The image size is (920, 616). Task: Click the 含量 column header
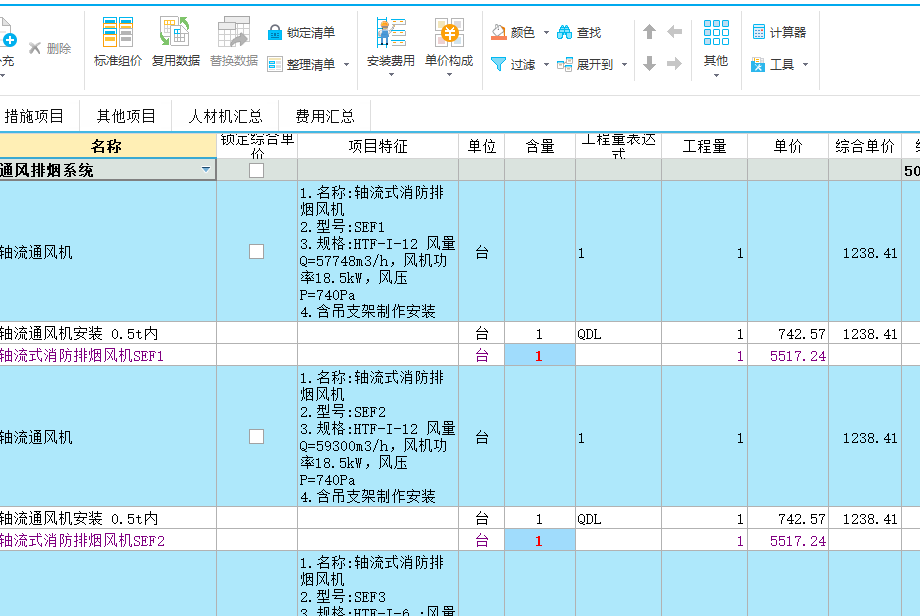[x=540, y=146]
